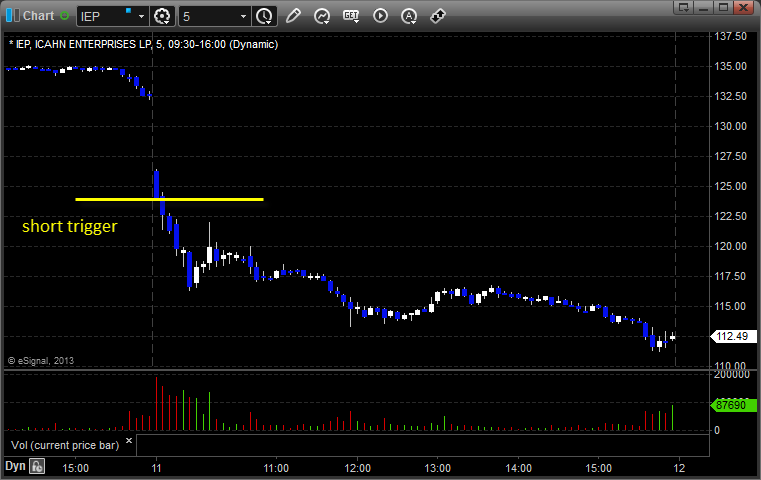Click the green volume value marker 87690
Image resolution: width=761 pixels, height=480 pixels.
click(x=733, y=405)
